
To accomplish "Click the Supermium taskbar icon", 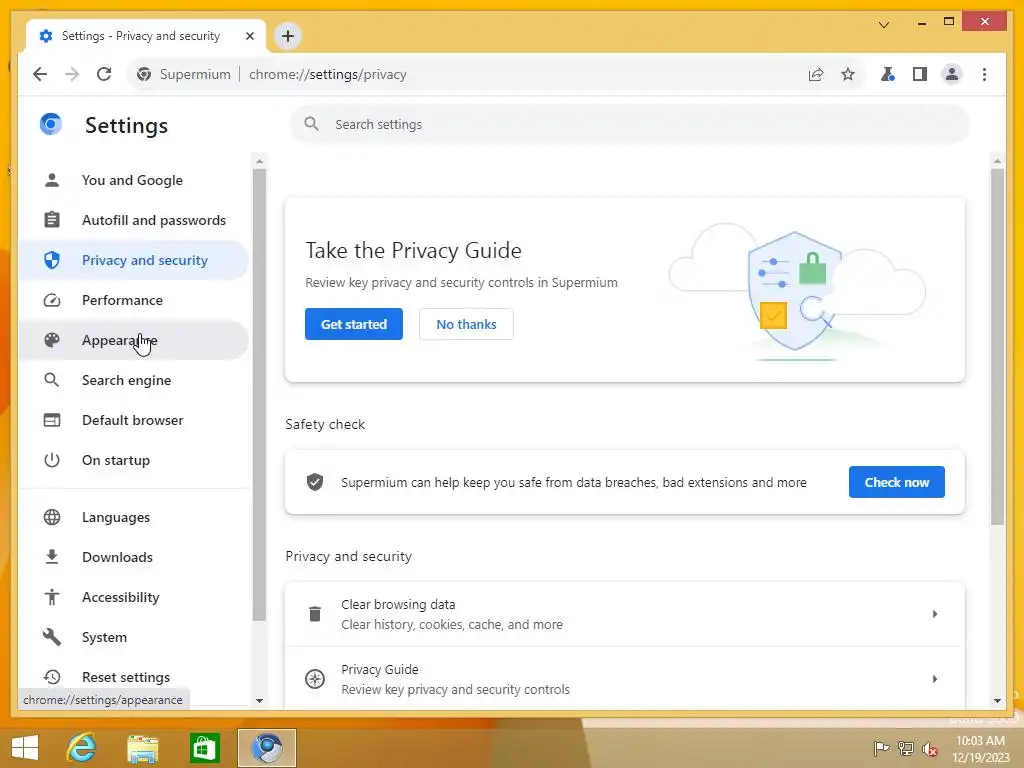I will click(266, 748).
